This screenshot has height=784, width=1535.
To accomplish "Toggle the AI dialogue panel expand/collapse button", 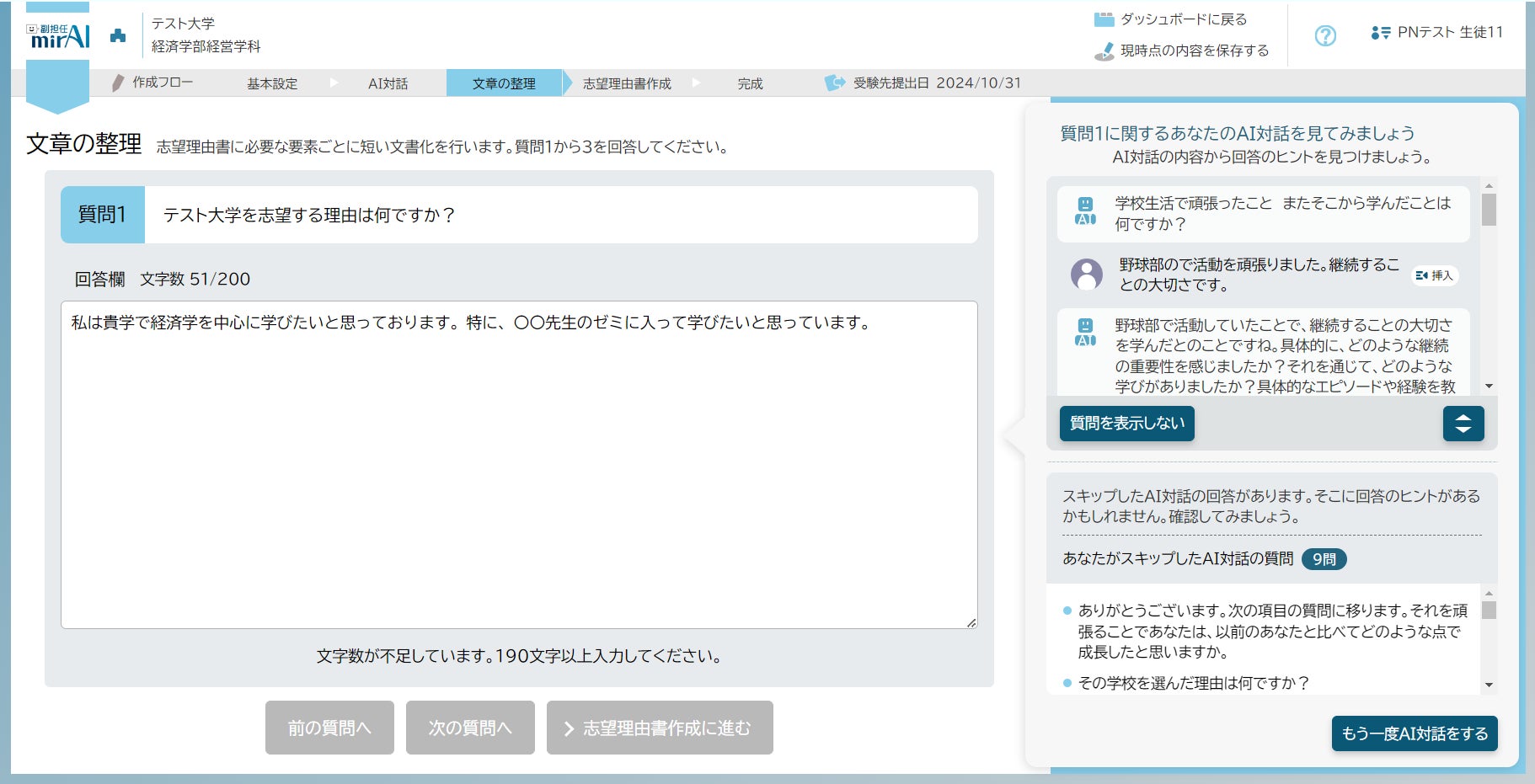I will 1463,424.
